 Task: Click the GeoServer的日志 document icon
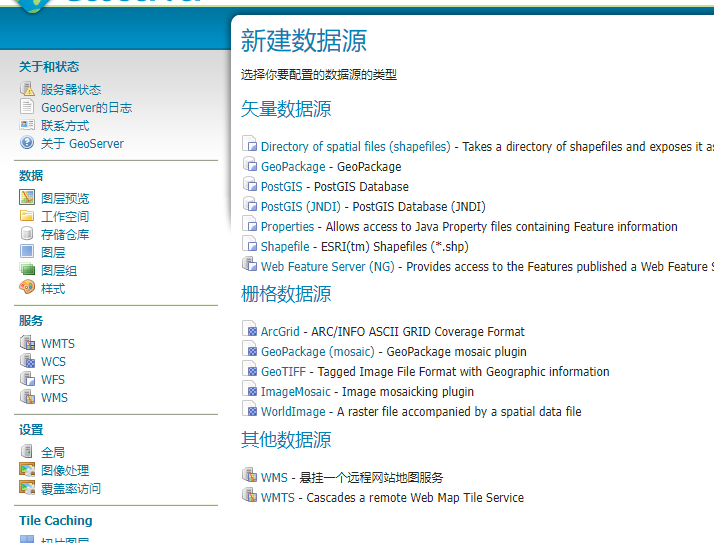click(x=27, y=107)
